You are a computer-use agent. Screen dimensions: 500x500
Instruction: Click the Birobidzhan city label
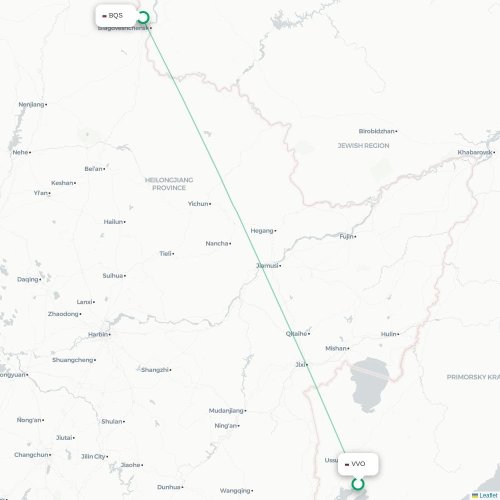[378, 131]
